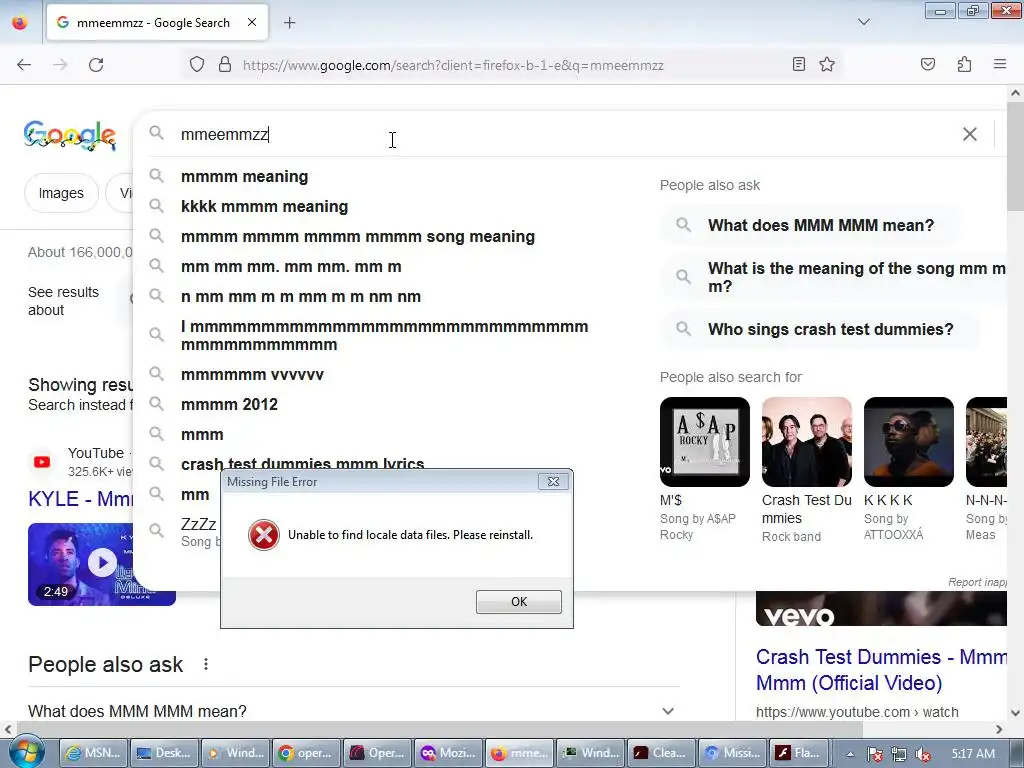Click the padlock site information icon
1024x768 pixels.
(x=225, y=65)
